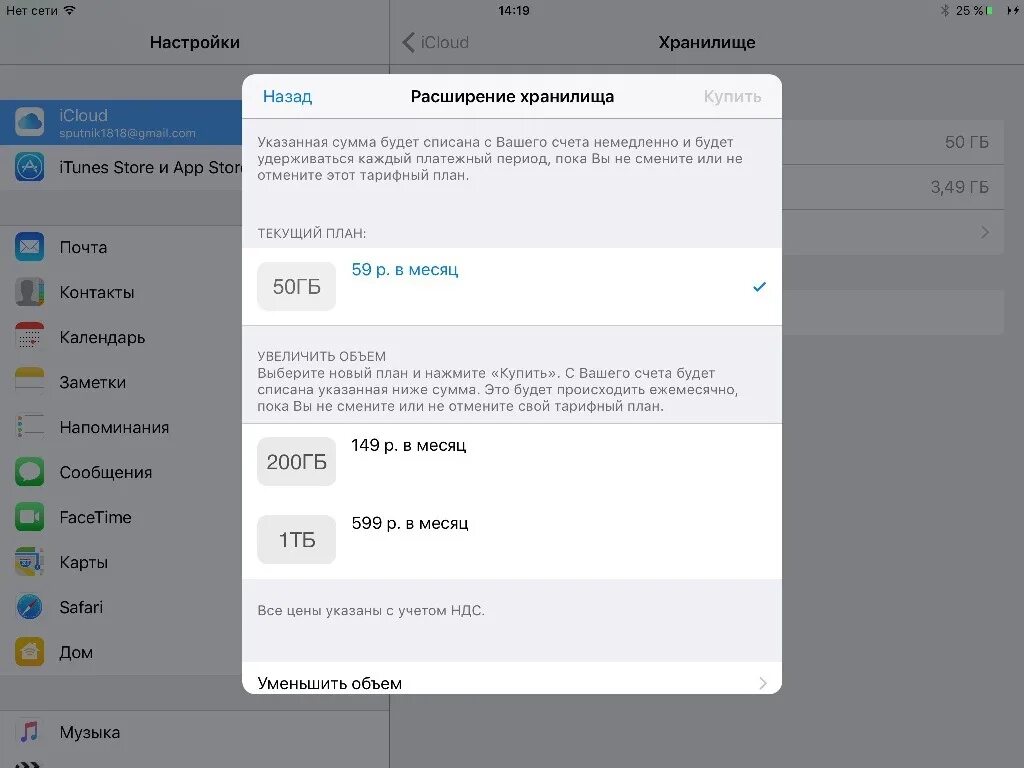Open Сообщения settings

(121, 472)
